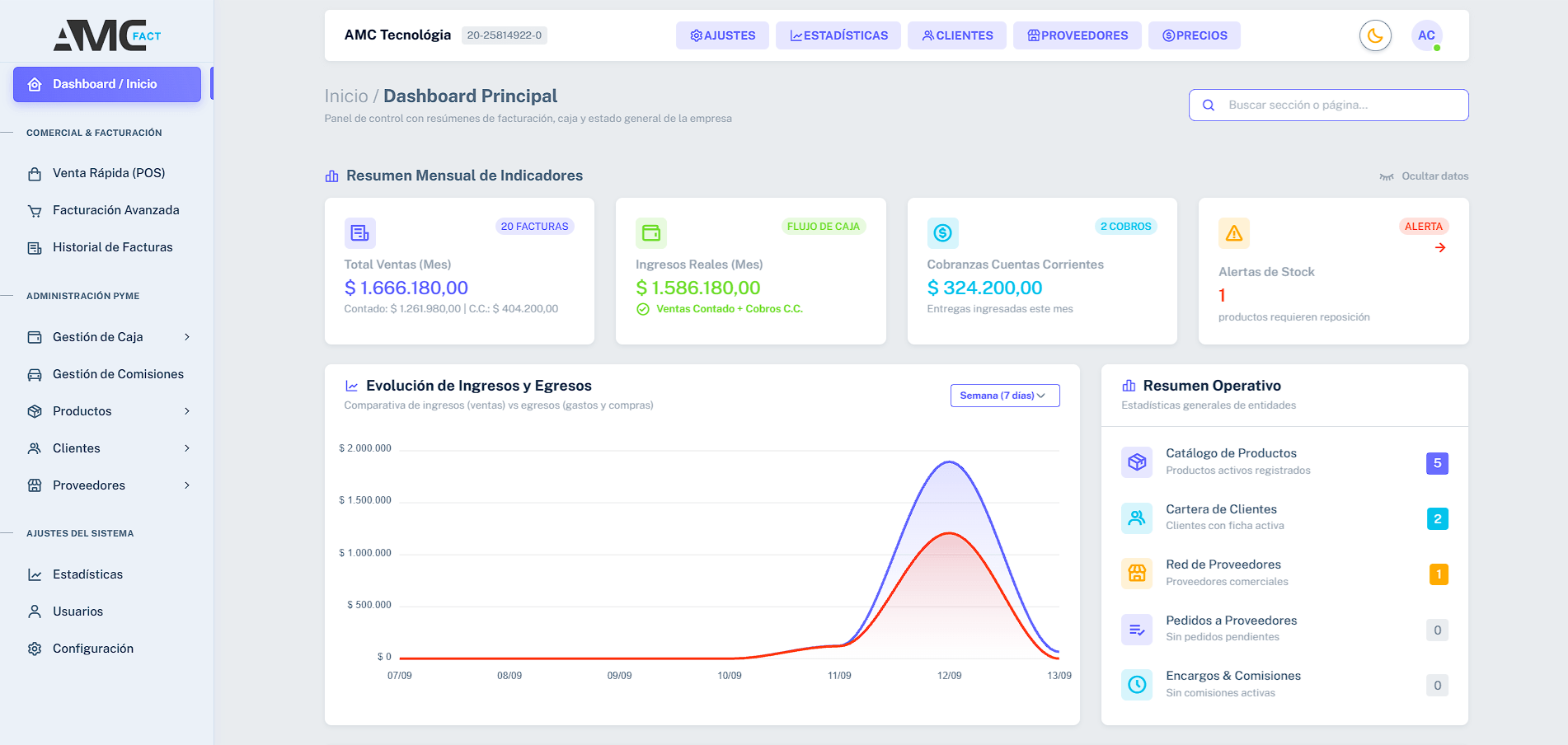Click the 20 FACTURAS badge

click(535, 227)
